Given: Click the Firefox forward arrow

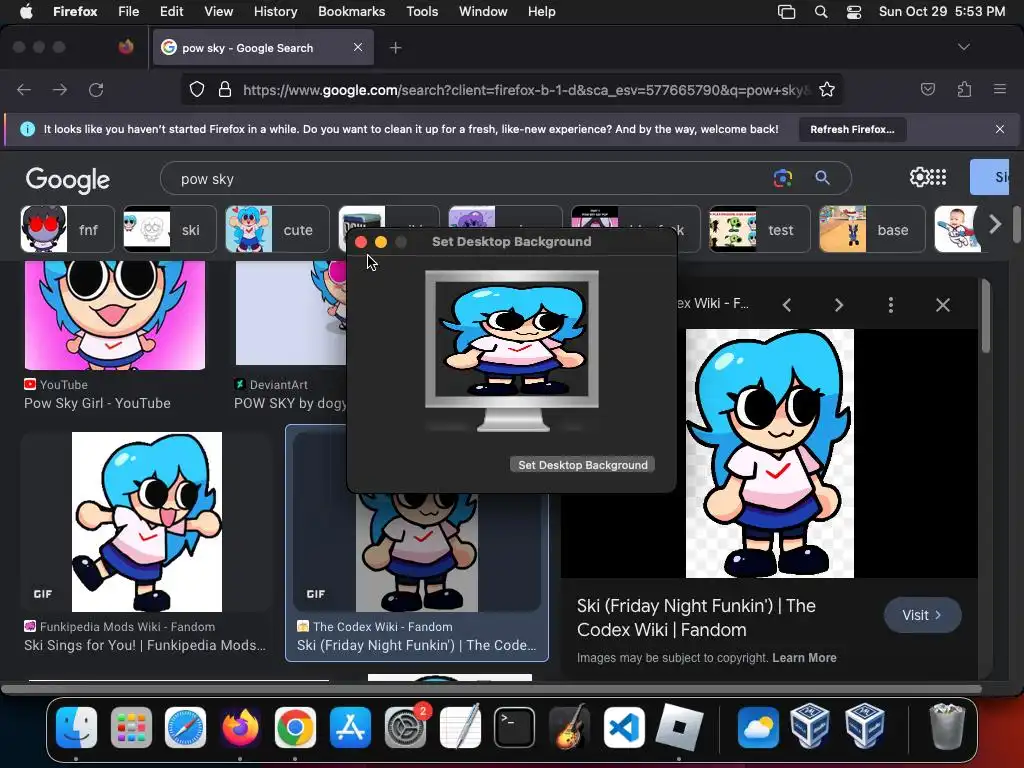Looking at the screenshot, I should (60, 89).
